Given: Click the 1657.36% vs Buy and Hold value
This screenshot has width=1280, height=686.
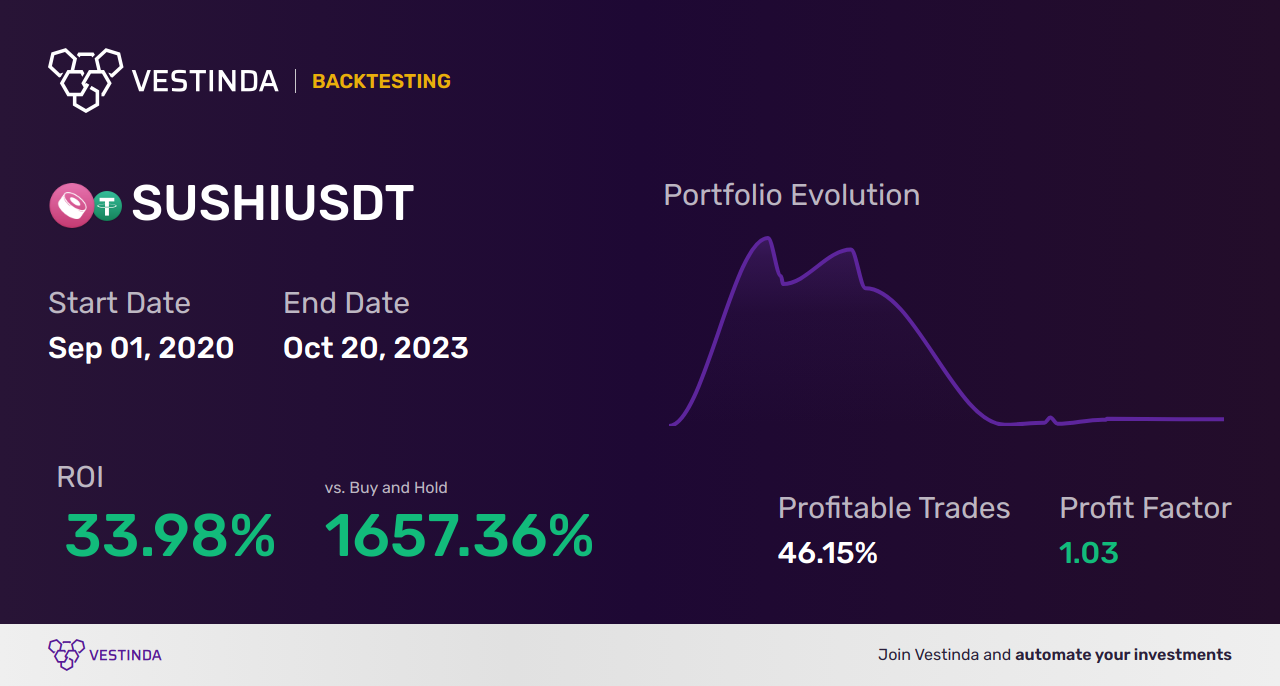Looking at the screenshot, I should pyautogui.click(x=459, y=537).
